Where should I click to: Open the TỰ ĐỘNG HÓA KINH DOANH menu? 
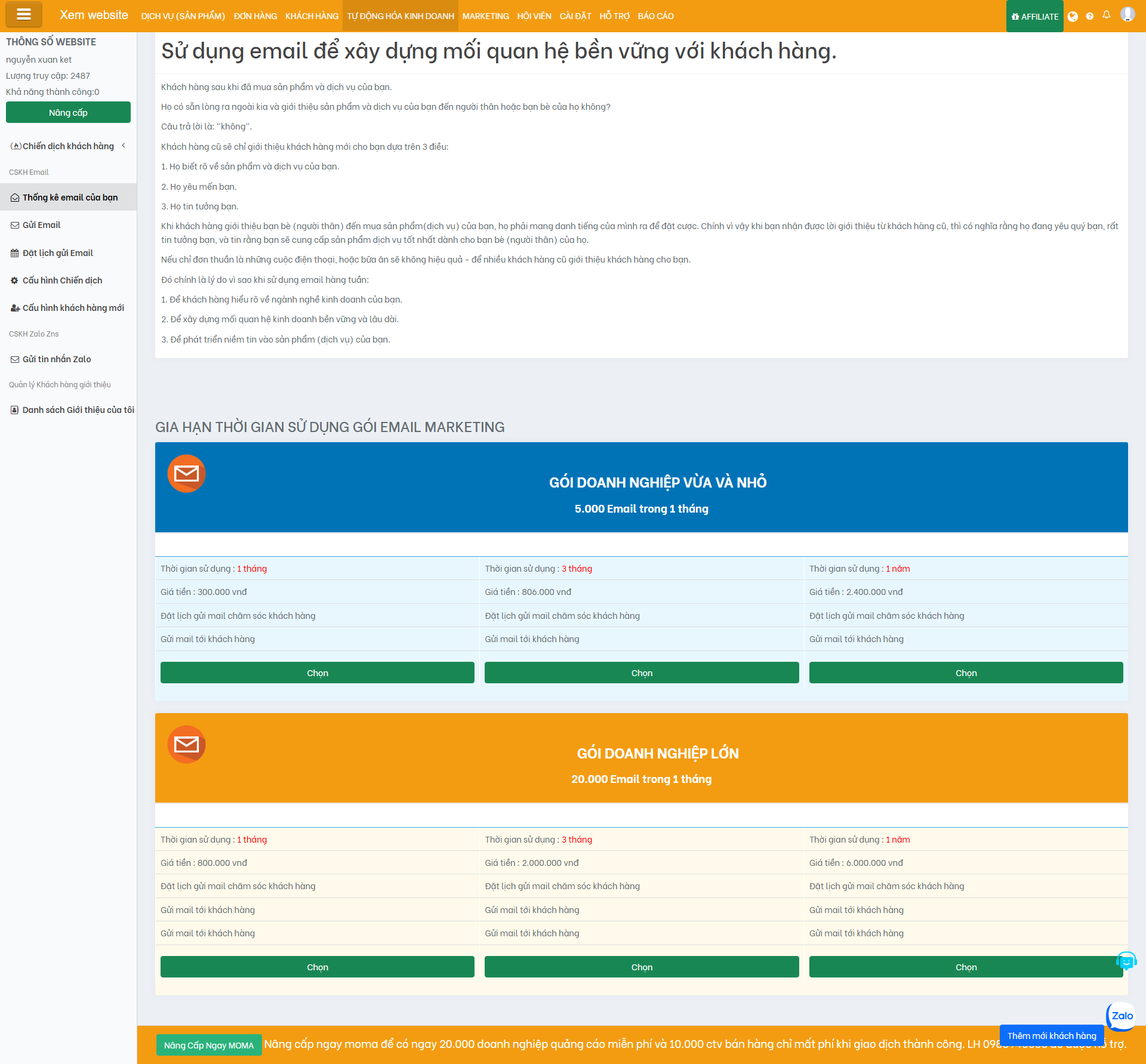pyautogui.click(x=401, y=16)
